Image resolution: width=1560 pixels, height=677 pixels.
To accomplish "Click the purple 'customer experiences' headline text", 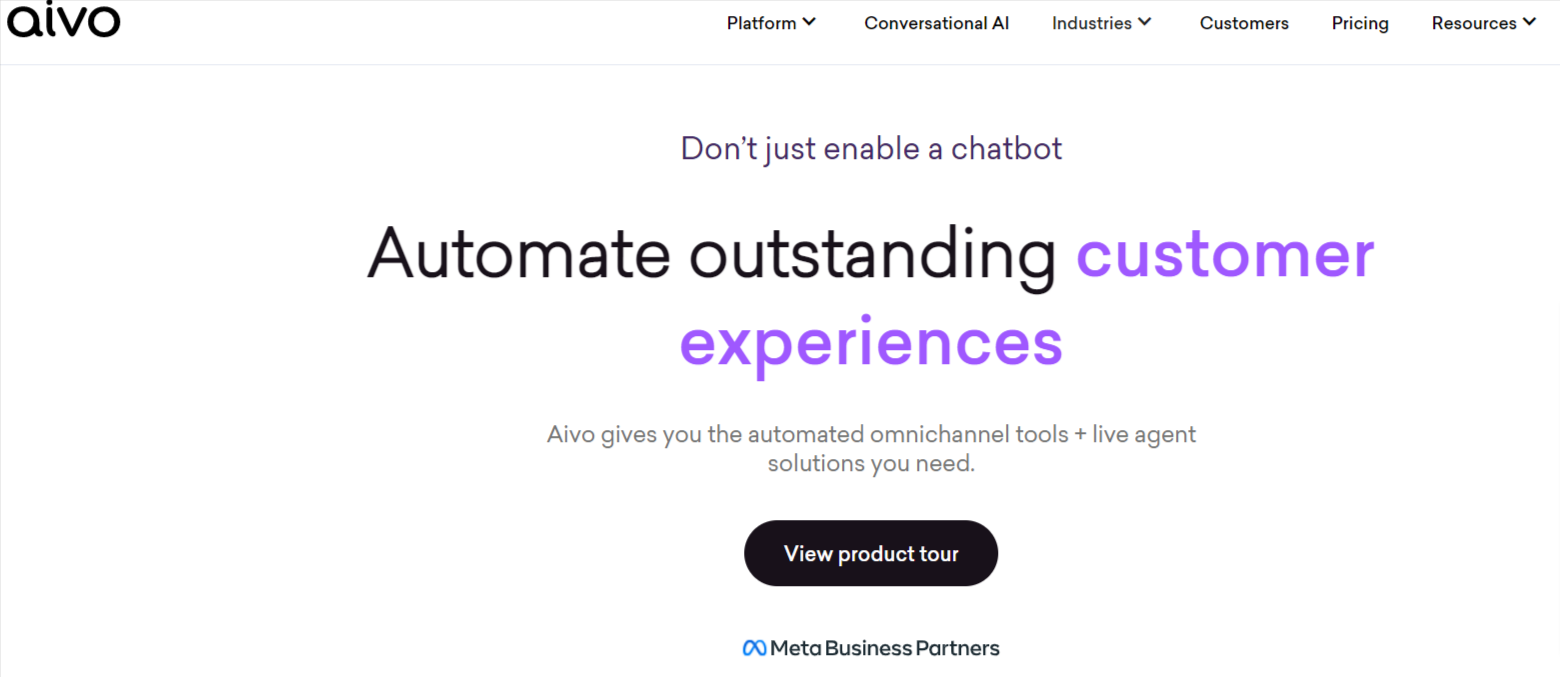I will [1225, 254].
